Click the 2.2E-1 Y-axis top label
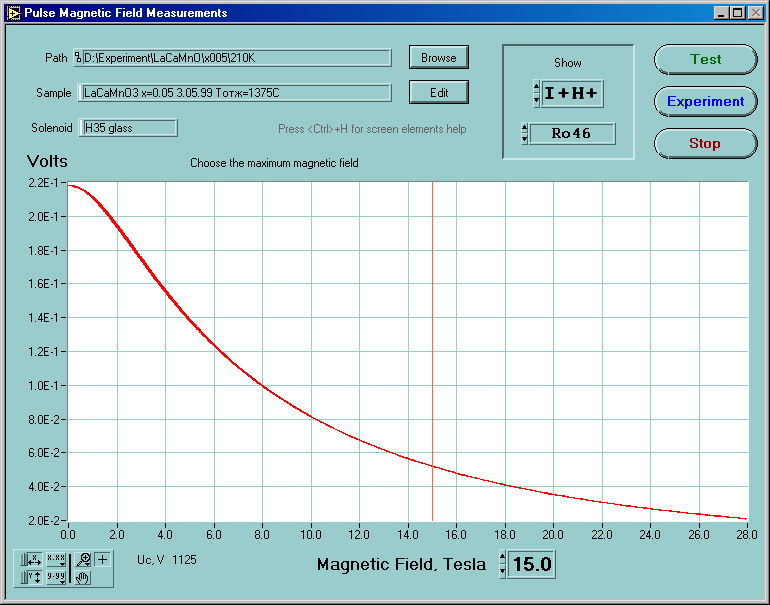Screen dimensions: 770x605 (43, 183)
